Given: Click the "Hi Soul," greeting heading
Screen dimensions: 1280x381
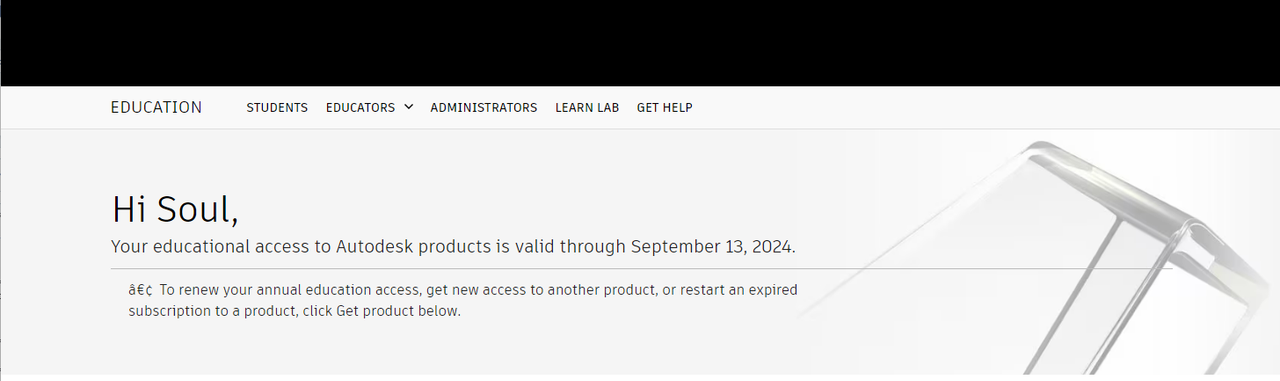Looking at the screenshot, I should click(x=175, y=208).
